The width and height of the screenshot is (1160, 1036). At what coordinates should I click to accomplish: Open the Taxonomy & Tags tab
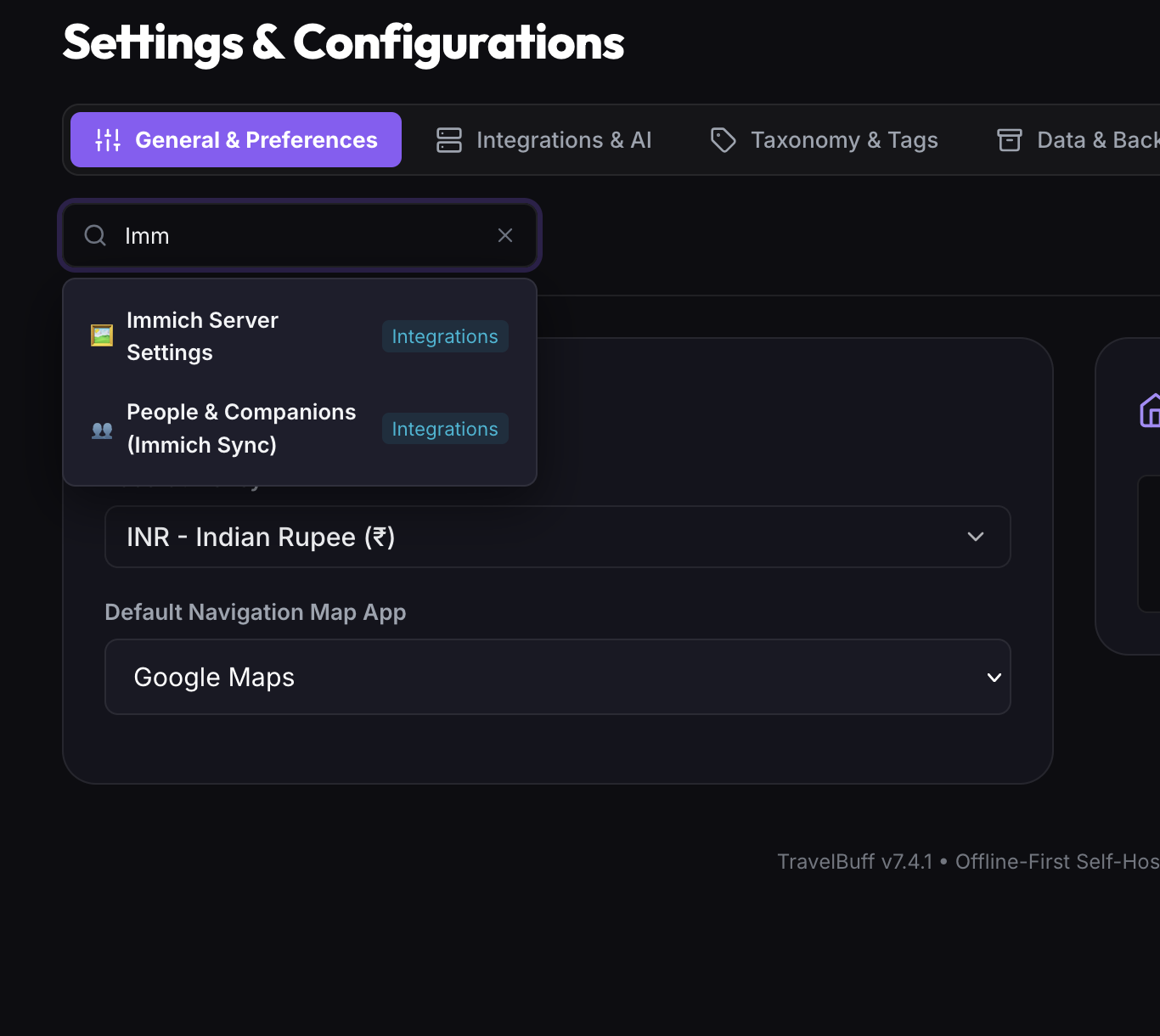(824, 140)
